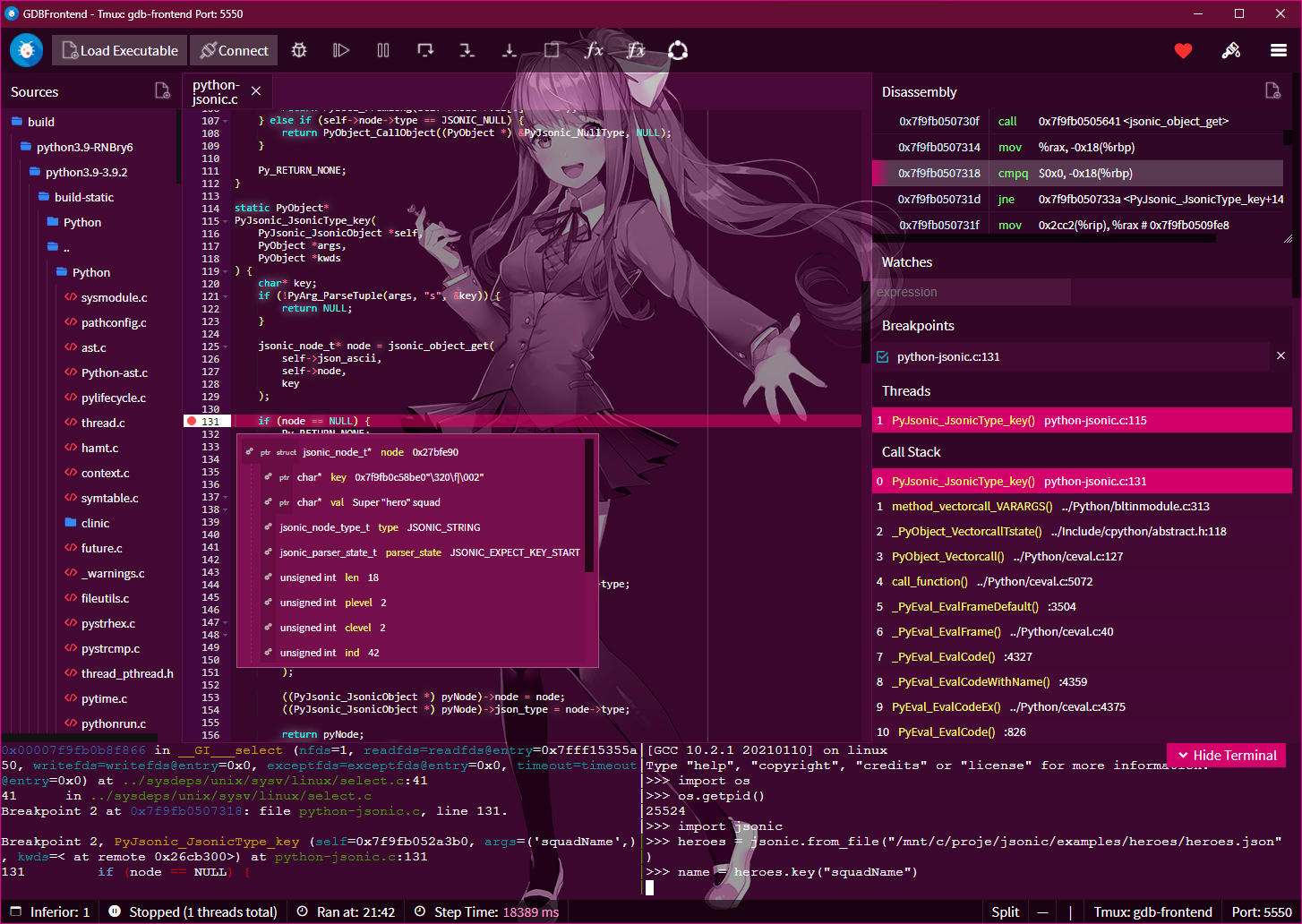The image size is (1302, 924).
Task: Click the Step Over toolbar icon
Action: [x=425, y=51]
